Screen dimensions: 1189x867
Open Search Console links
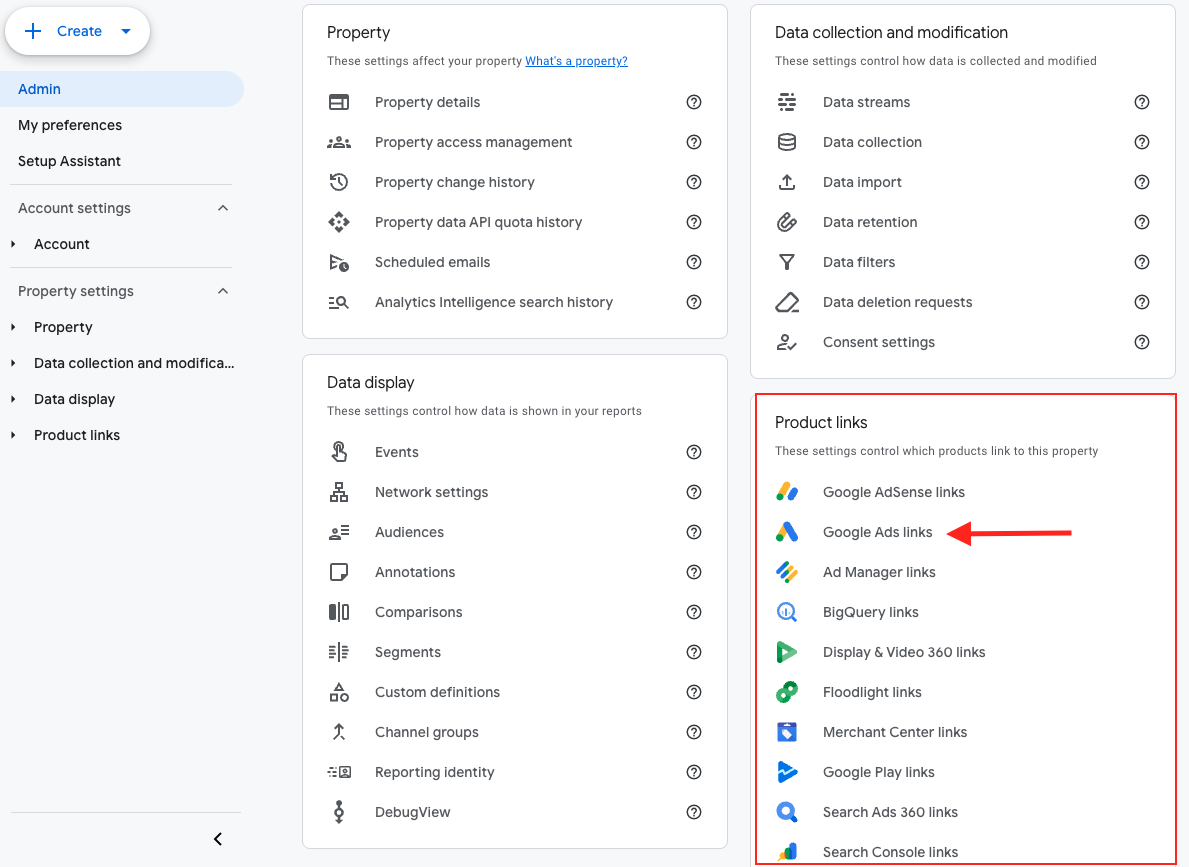(x=890, y=852)
